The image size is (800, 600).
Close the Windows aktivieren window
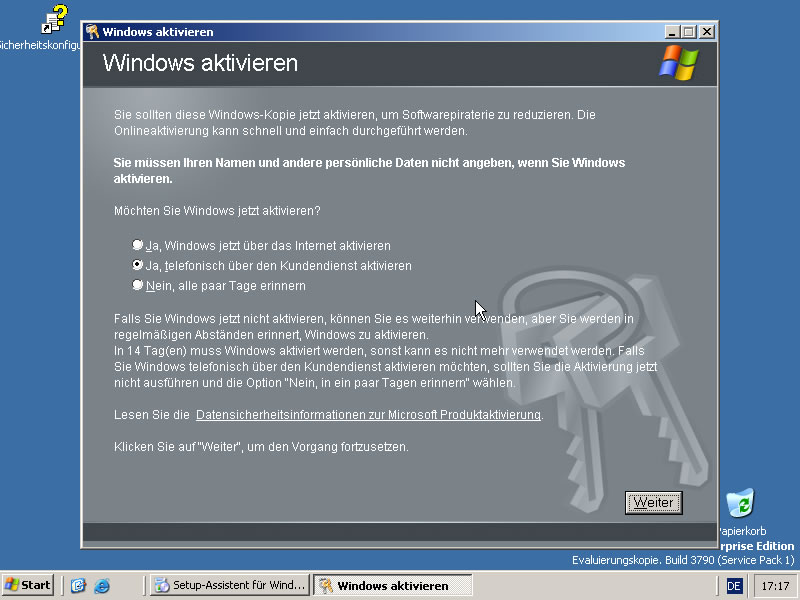click(x=707, y=32)
